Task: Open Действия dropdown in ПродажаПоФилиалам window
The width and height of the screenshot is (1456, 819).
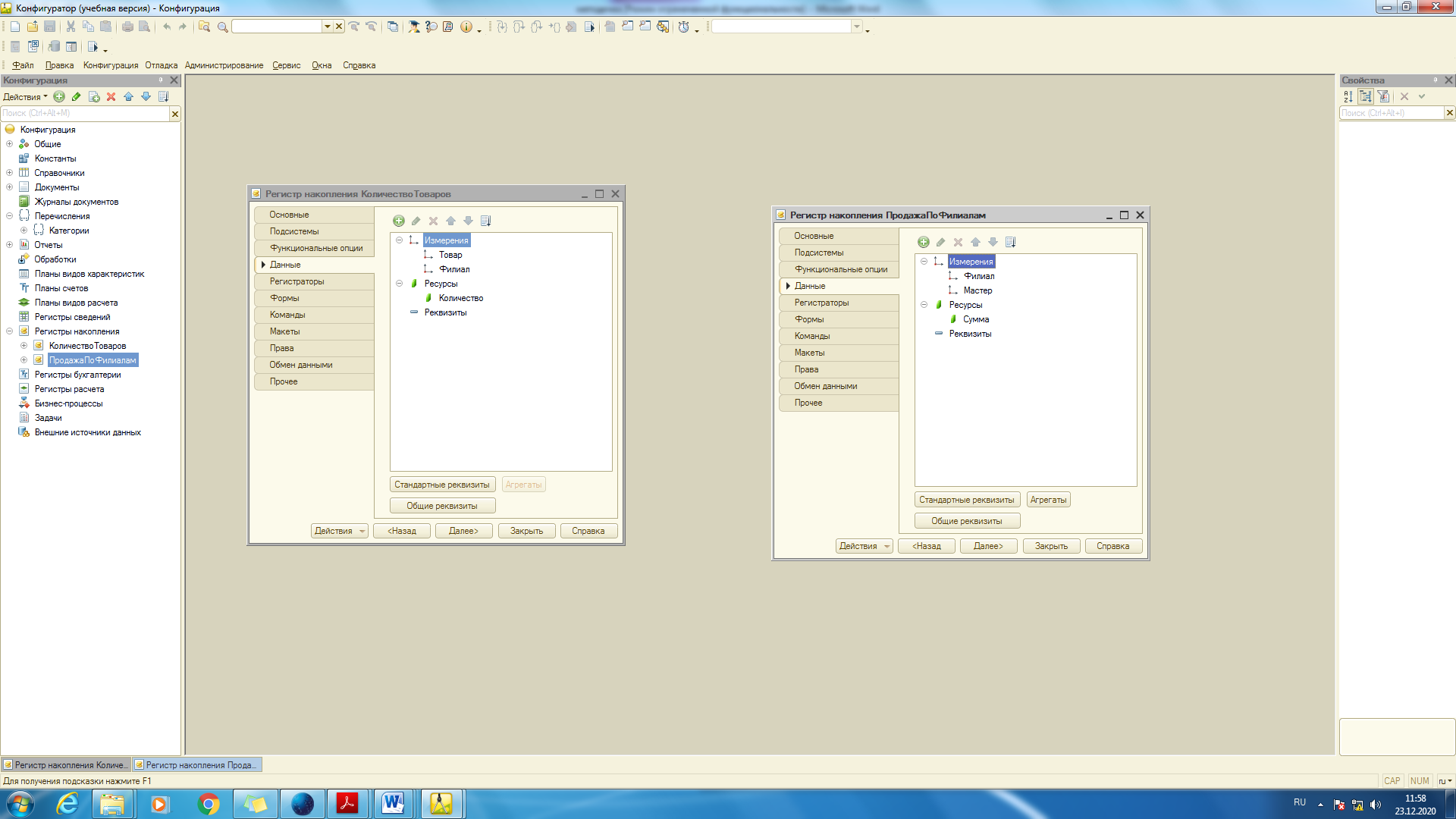Action: pos(864,546)
